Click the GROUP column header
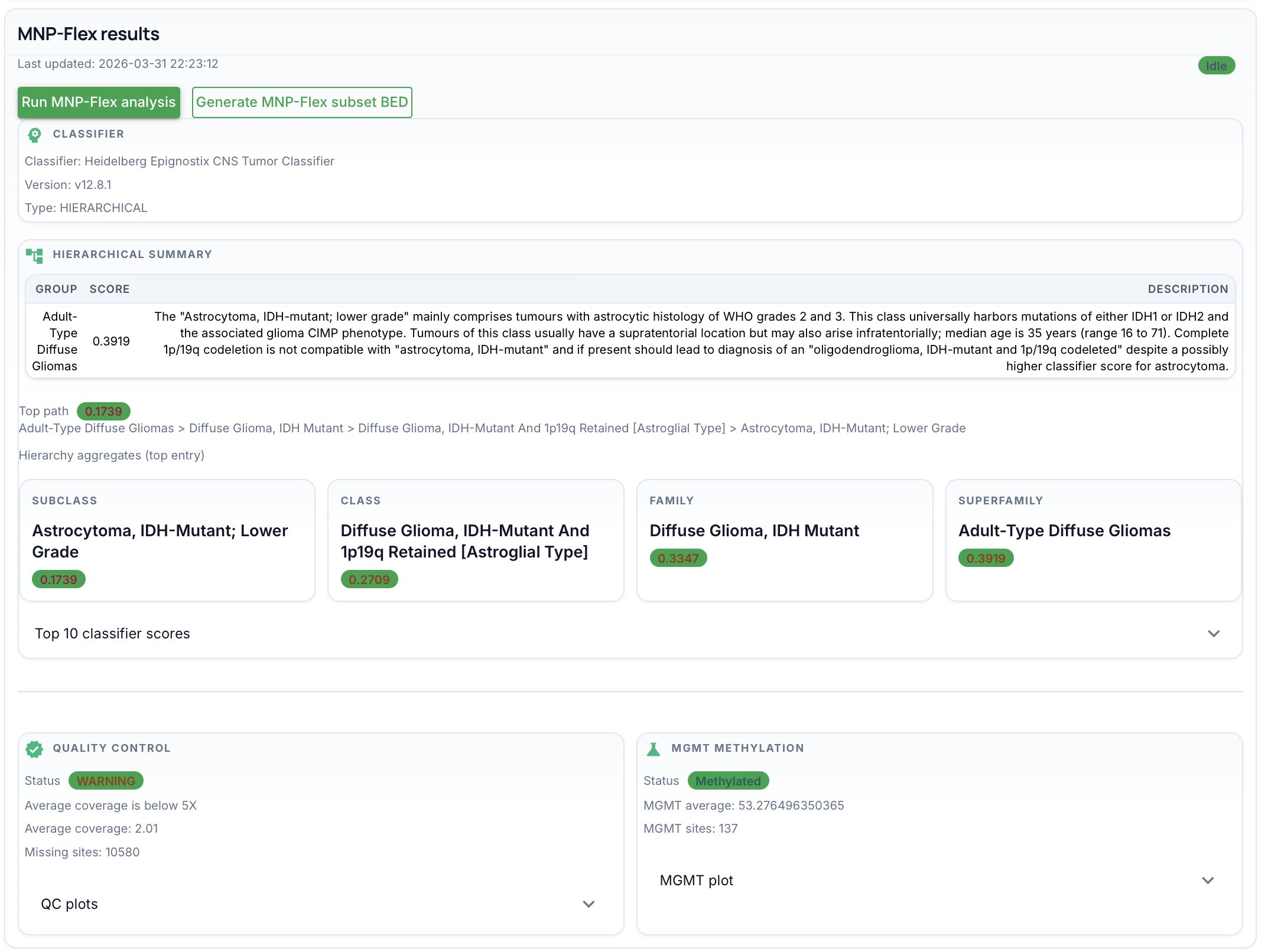This screenshot has width=1268, height=952. (56, 289)
